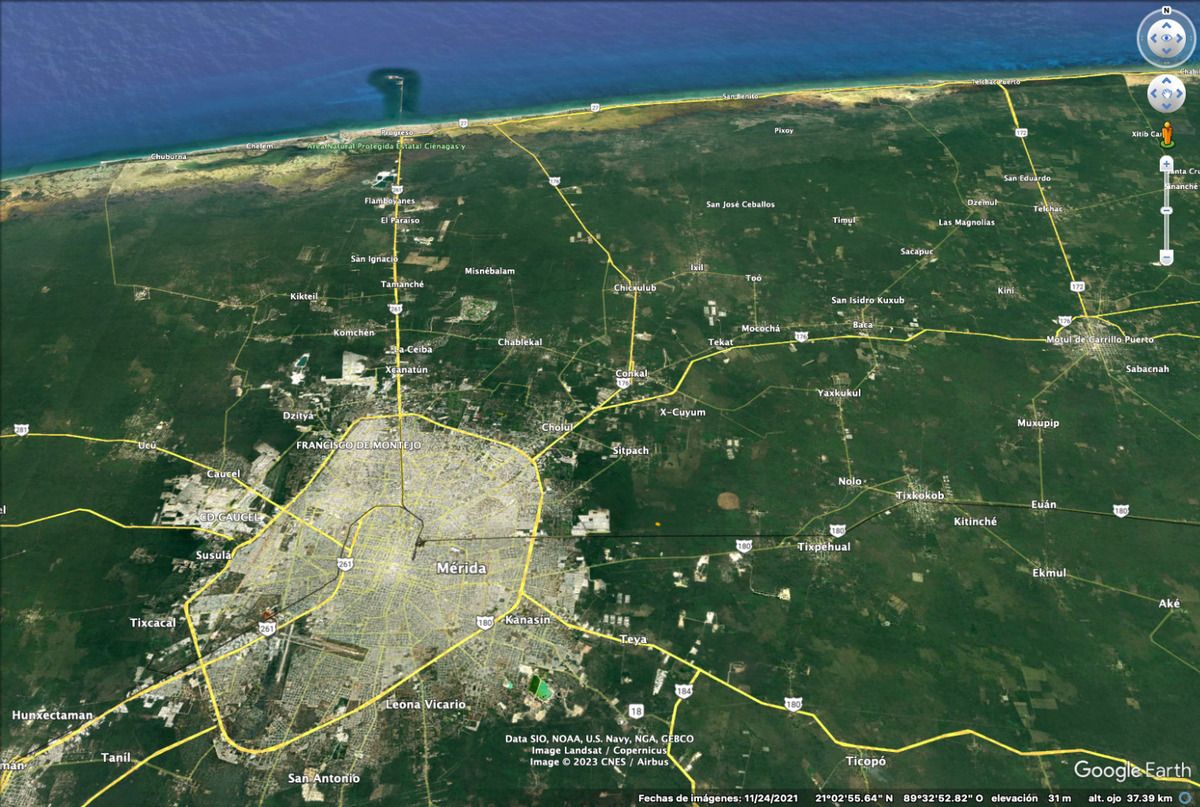1200x807 pixels.
Task: Click the Sabacnah label
Action: [x=1146, y=369]
